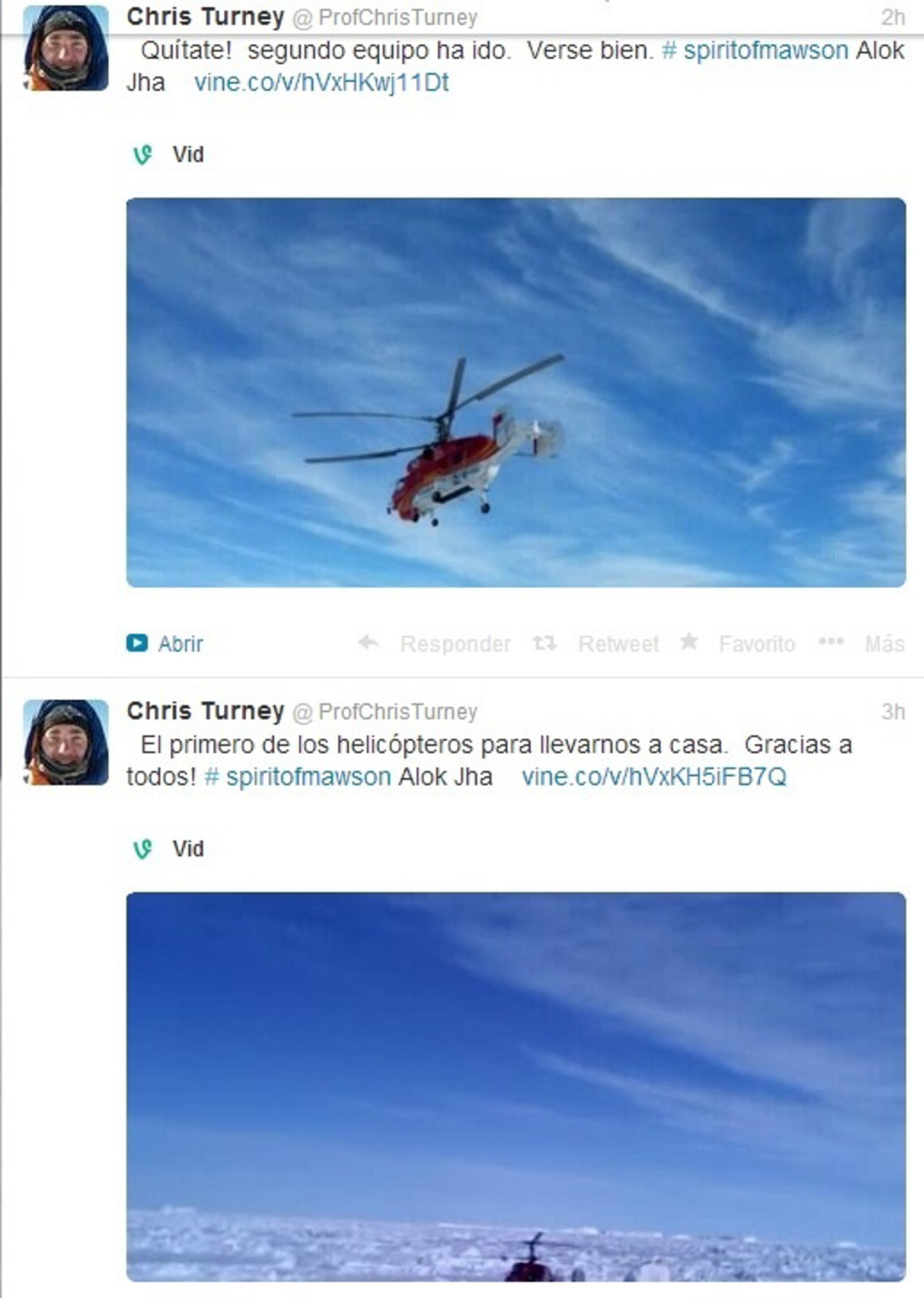Open Chris Turney avatar on second tweet
Image resolution: width=924 pixels, height=1298 pixels.
coord(66,742)
